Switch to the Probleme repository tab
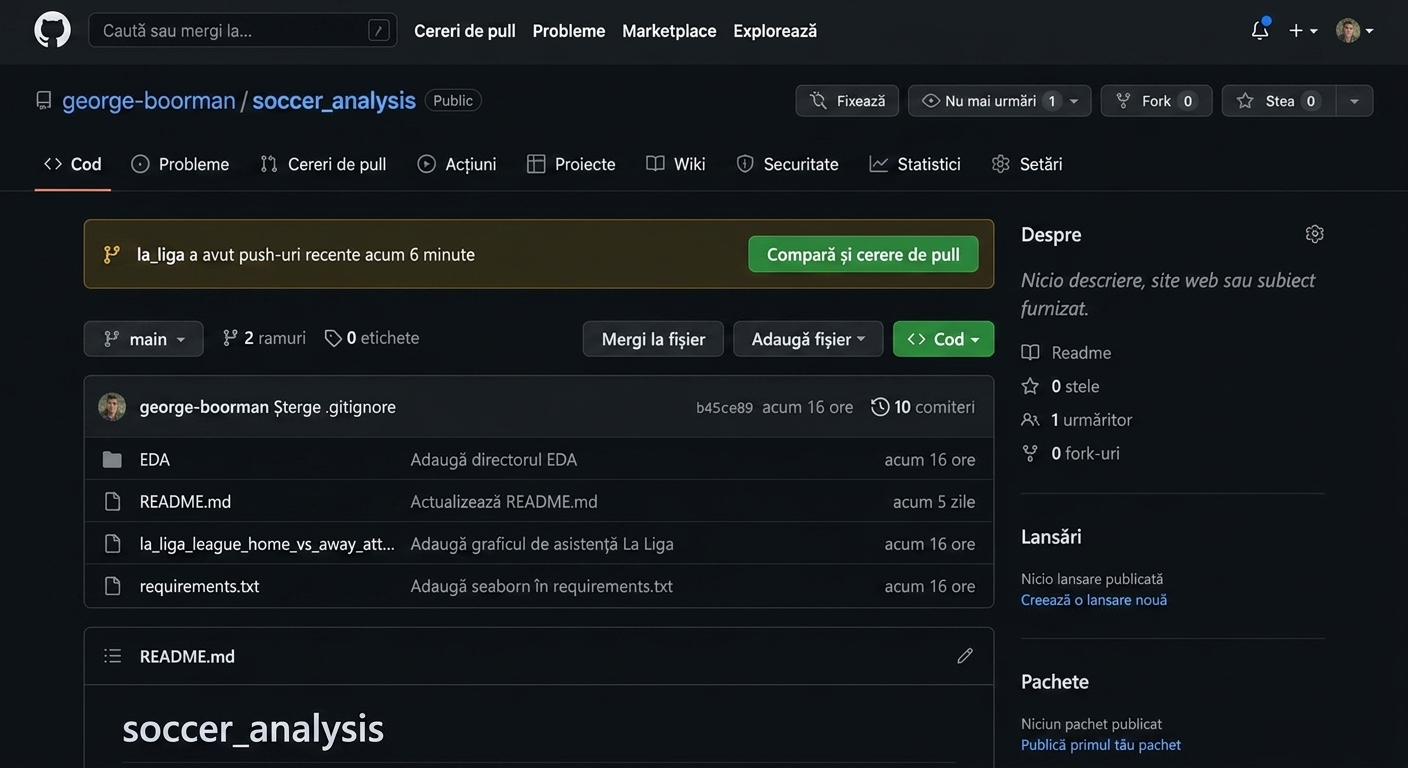Image resolution: width=1408 pixels, height=768 pixels. 180,164
